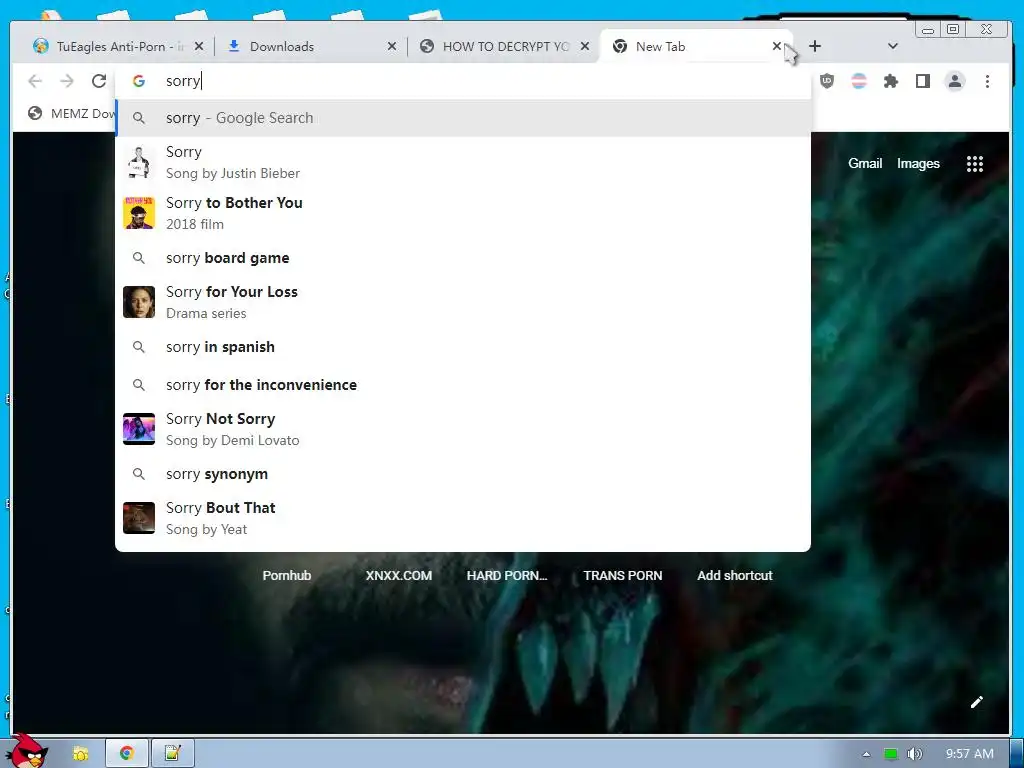Close the HOW TO DECRYPT tab
Image resolution: width=1024 pixels, height=768 pixels.
pos(585,46)
